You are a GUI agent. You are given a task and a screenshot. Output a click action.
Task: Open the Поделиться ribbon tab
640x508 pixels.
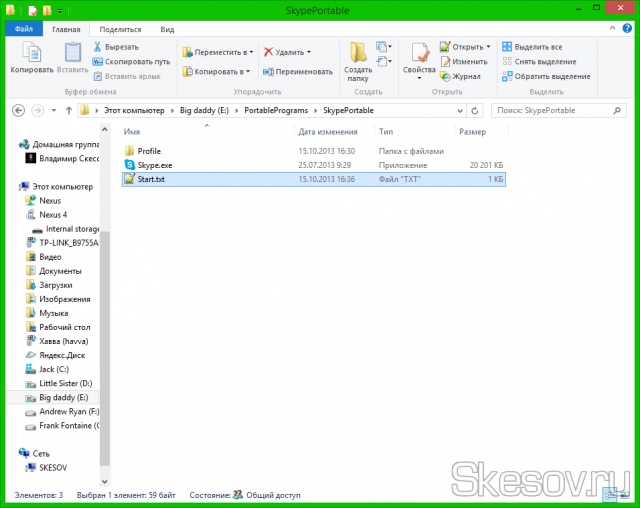tap(120, 31)
